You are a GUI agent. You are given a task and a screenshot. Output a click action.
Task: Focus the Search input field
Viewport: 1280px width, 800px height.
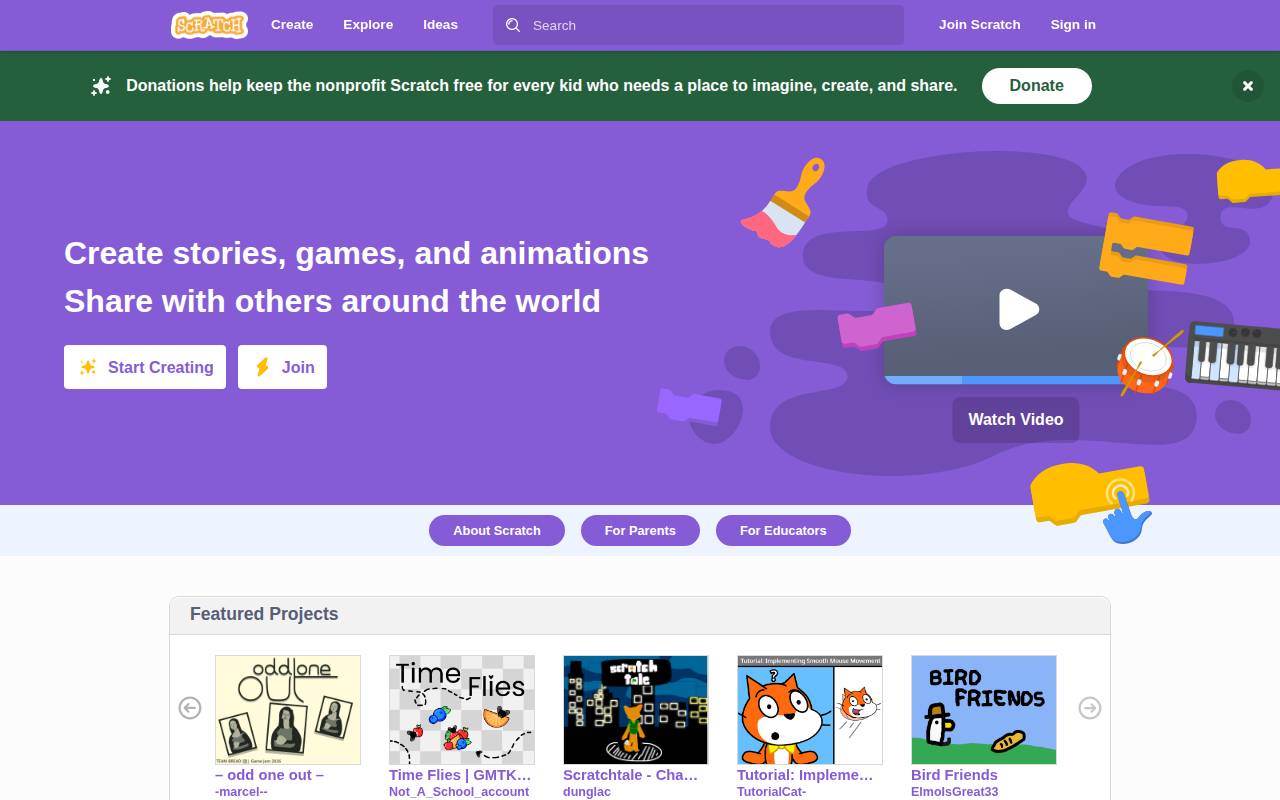[698, 25]
